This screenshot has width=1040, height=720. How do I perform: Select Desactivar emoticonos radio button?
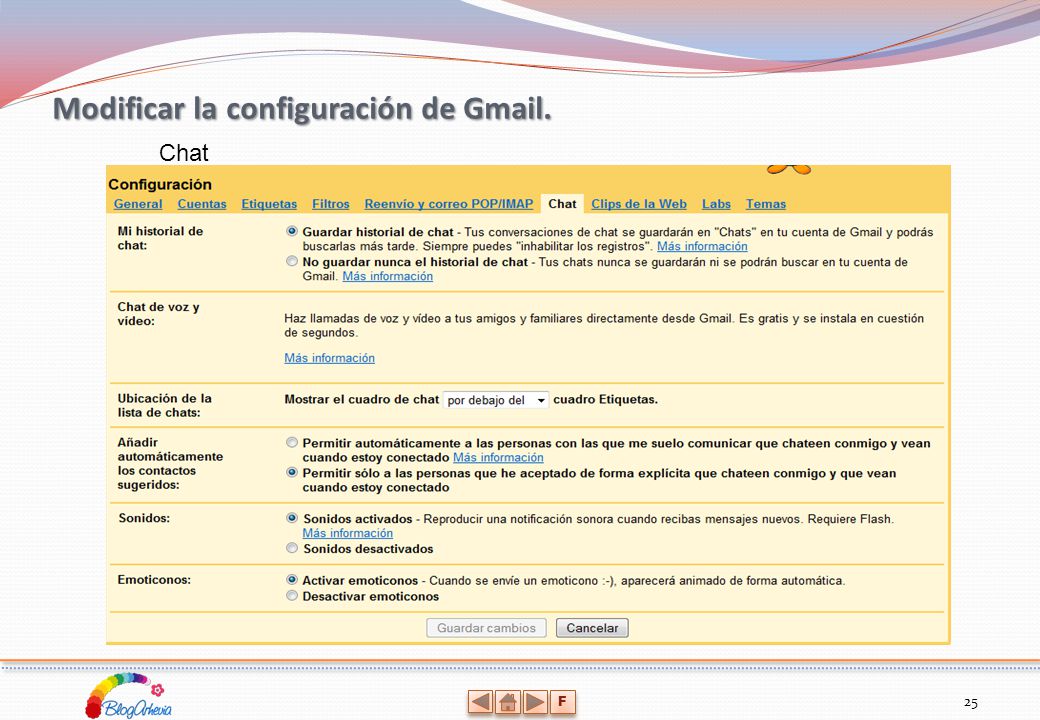(292, 595)
